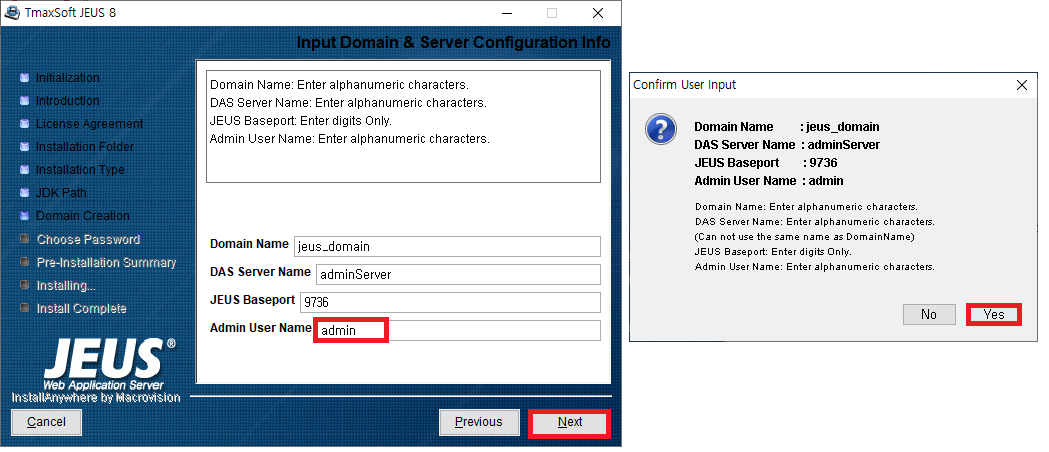Close the Confirm User Input dialog
The image size is (1049, 452).
pyautogui.click(x=1022, y=85)
